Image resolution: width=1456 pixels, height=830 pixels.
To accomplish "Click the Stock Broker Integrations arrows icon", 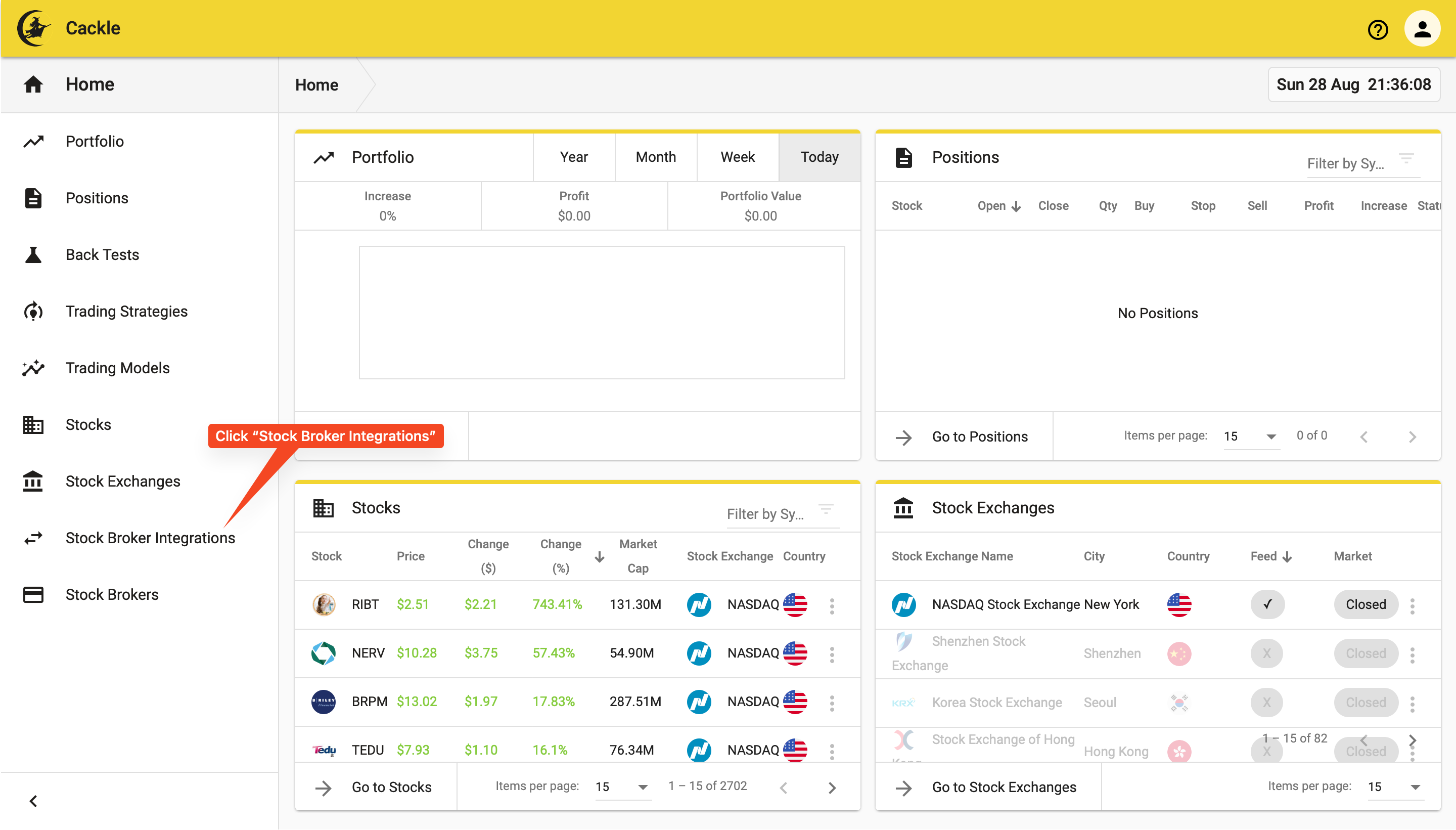I will pos(33,538).
